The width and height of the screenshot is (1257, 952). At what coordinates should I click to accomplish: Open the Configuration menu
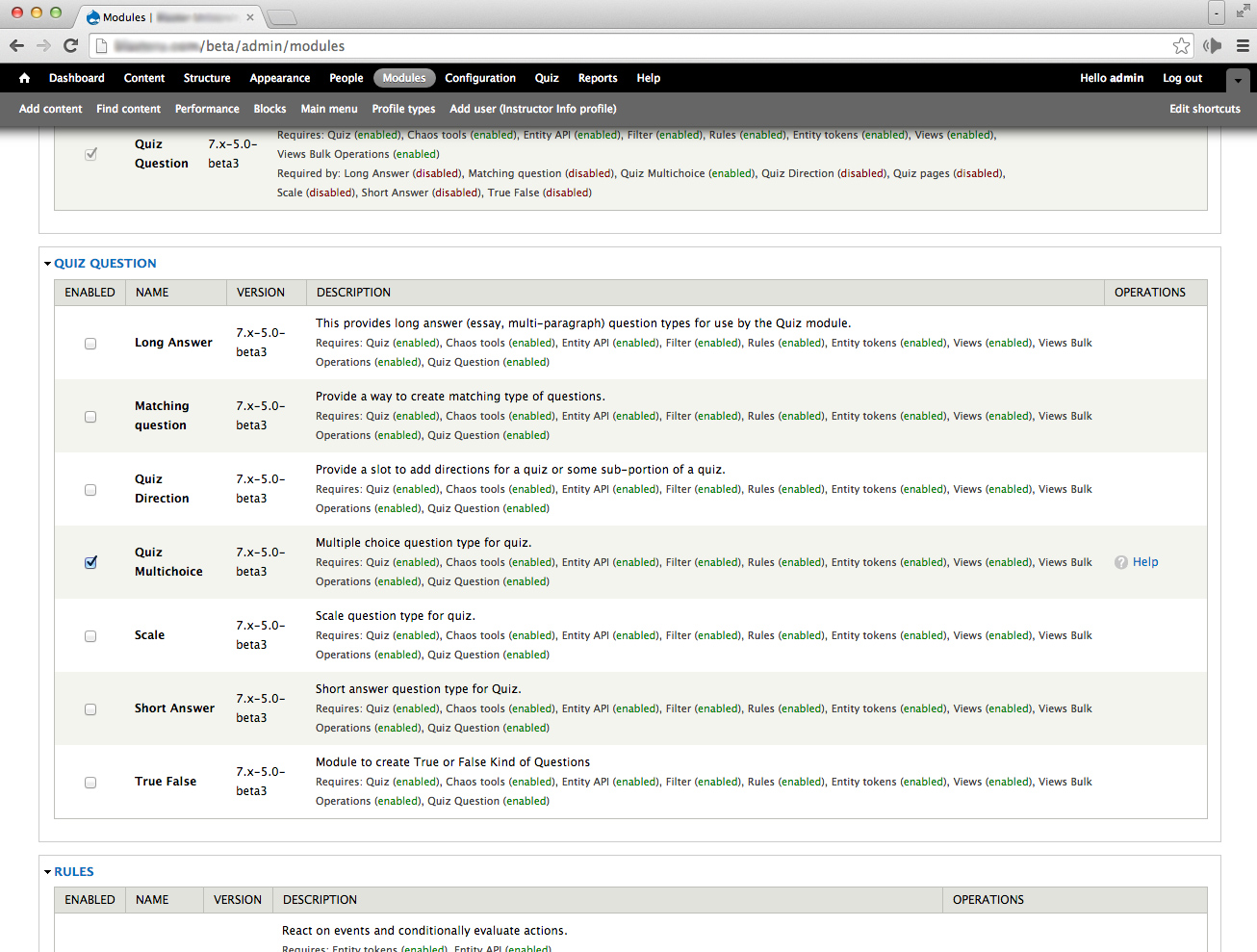(x=480, y=78)
